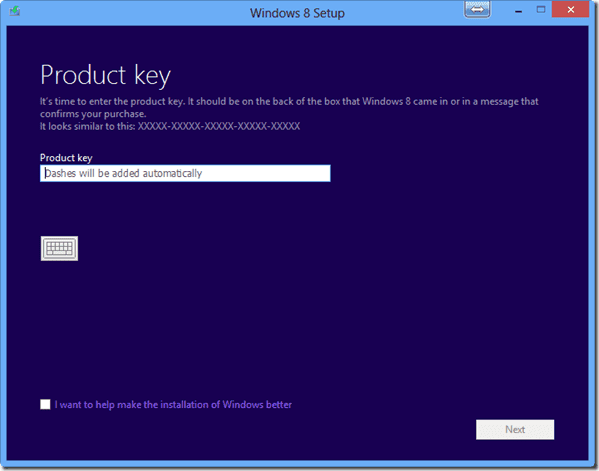Maximize the Windows 8 Setup window
The height and width of the screenshot is (471, 599).
541,10
